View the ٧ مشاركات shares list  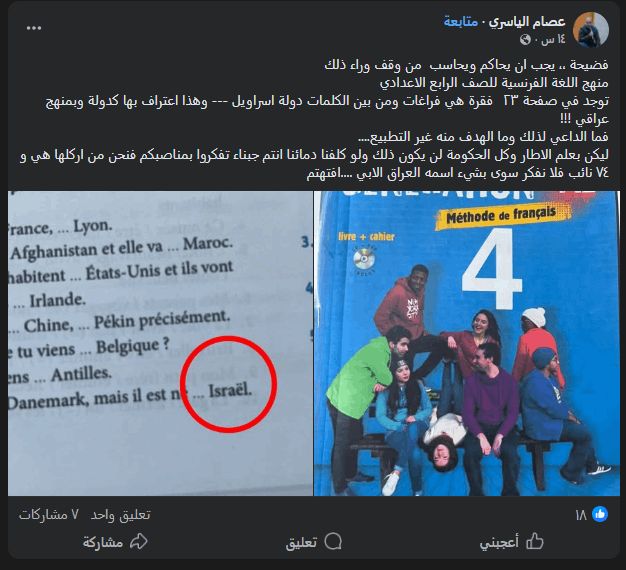click(49, 515)
